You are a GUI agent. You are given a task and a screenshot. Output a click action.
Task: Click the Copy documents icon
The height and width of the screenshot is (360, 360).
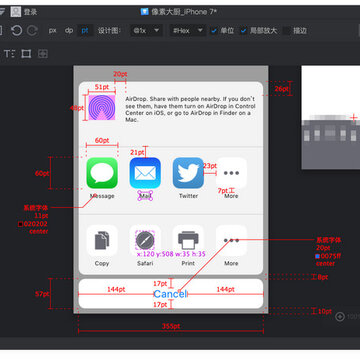coord(102,240)
